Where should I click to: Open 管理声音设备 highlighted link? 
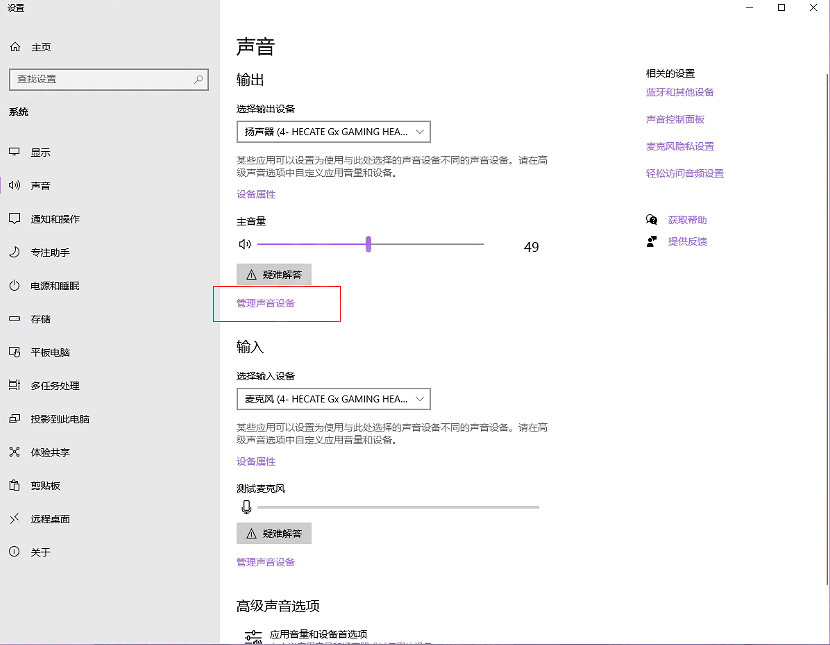[265, 302]
